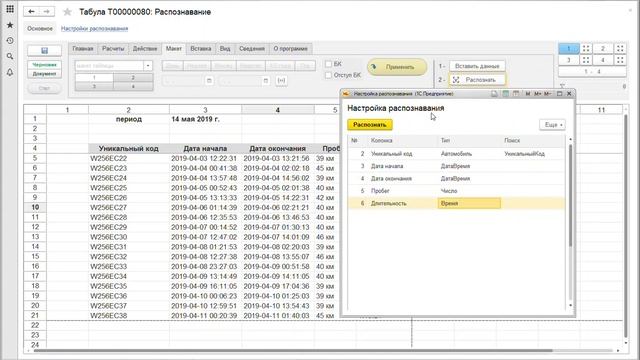Select layout quadrant 2 under макет таблицы

[133, 78]
